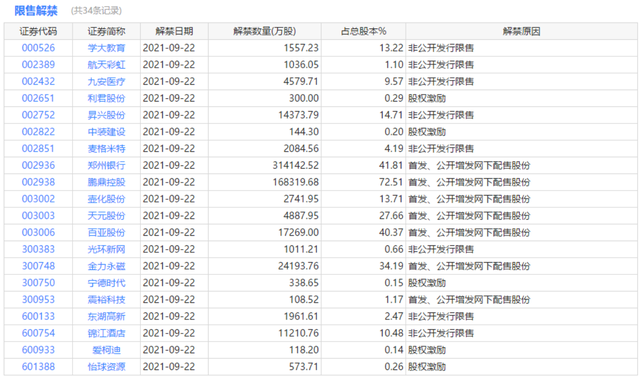
Task: Open stock code 002432 link
Action: click(38, 81)
